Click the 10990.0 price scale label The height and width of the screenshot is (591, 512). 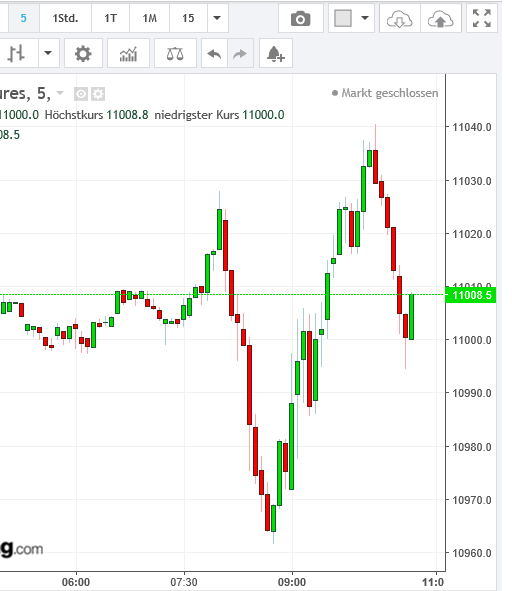click(472, 393)
